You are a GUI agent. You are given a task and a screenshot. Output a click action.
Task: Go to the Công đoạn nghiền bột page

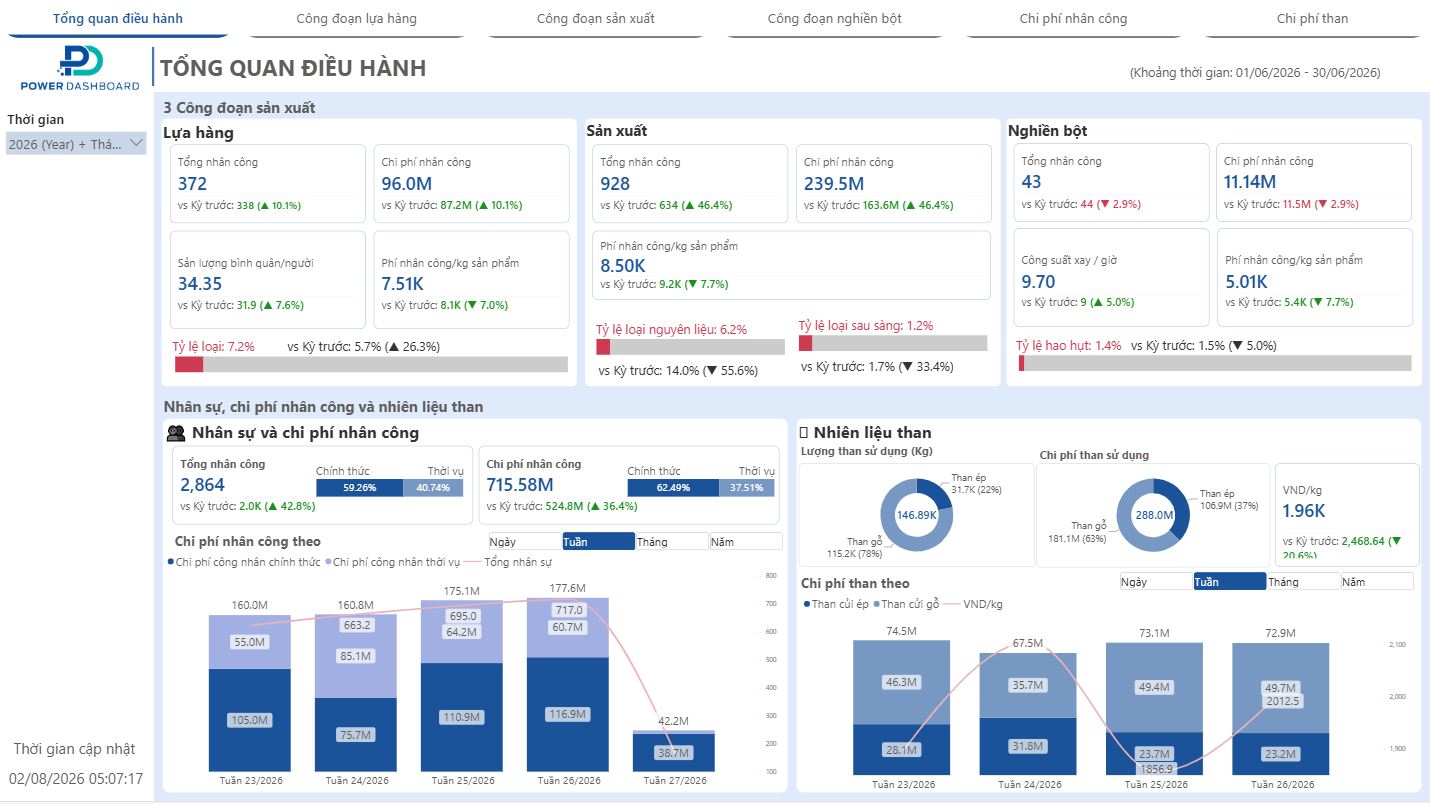835,19
